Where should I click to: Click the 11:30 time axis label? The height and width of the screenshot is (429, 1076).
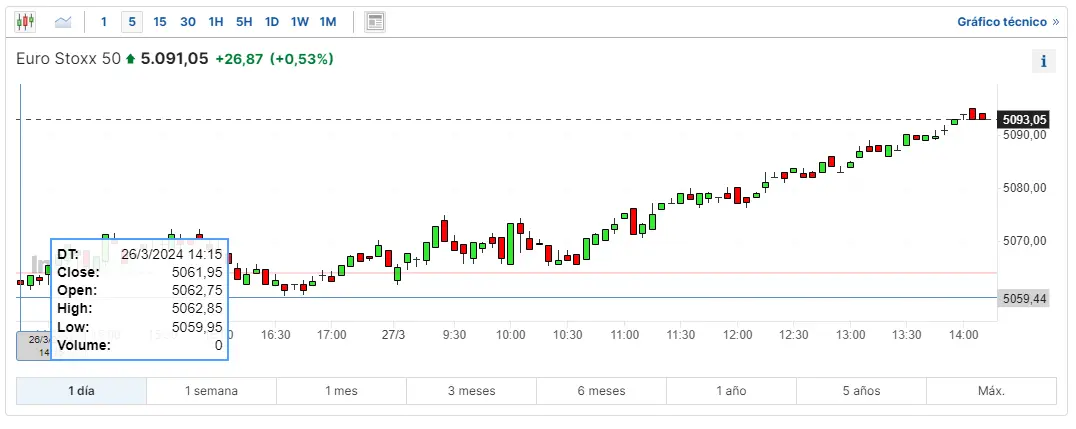[x=680, y=334]
